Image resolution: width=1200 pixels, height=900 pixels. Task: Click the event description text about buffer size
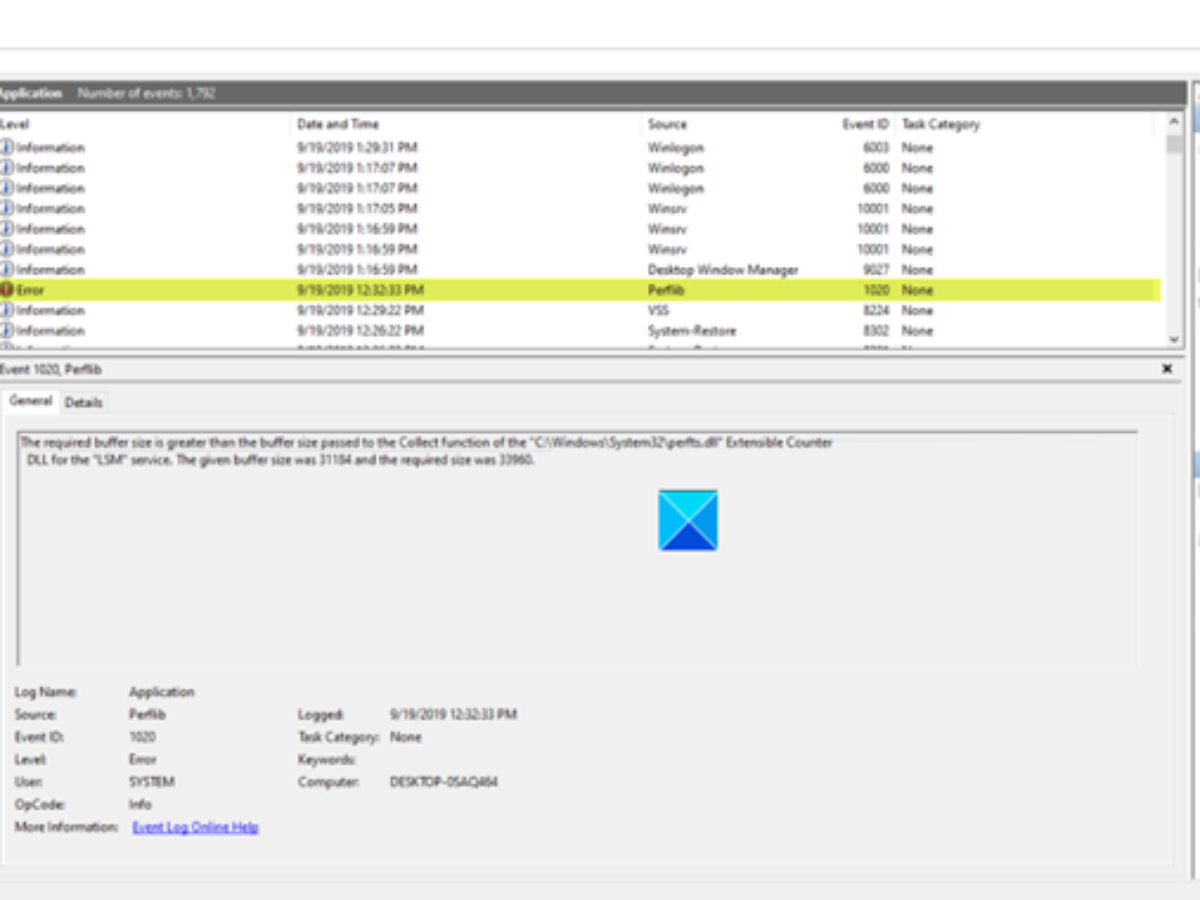[x=427, y=451]
